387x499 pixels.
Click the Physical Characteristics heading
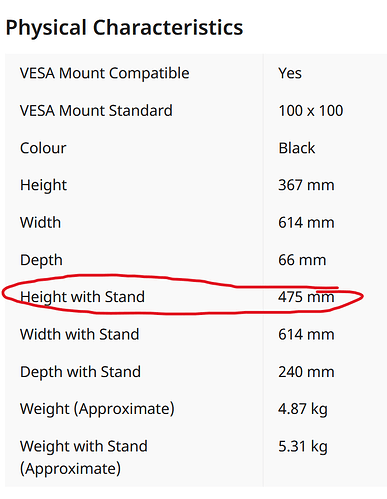(124, 27)
